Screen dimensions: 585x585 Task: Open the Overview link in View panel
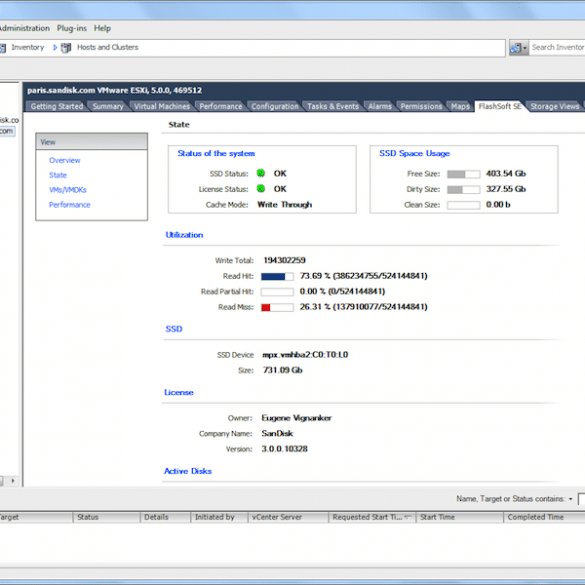coord(65,160)
